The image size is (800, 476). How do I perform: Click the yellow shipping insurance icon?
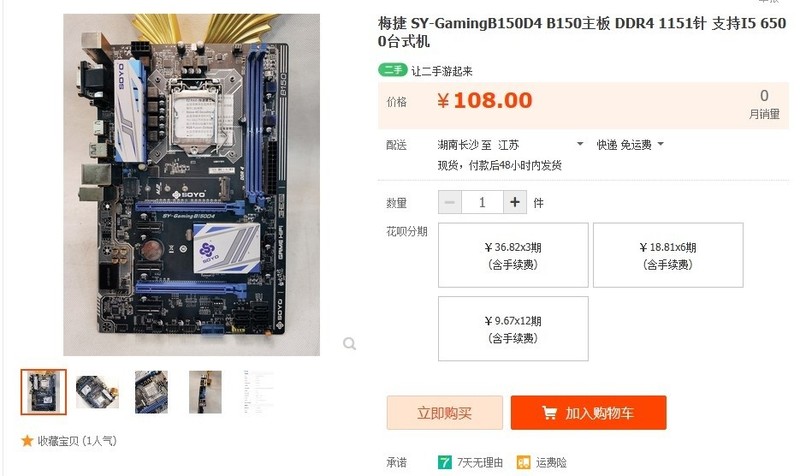pos(523,463)
